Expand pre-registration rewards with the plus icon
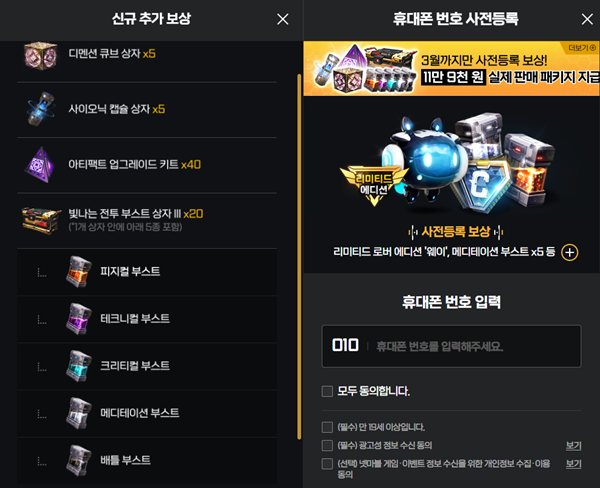 pos(569,252)
